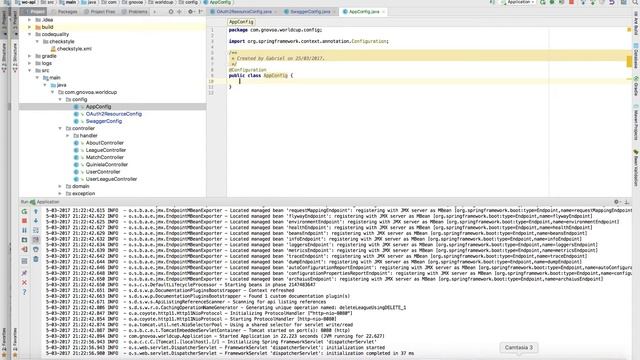
Task: Print console output icon
Action: coord(36,249)
